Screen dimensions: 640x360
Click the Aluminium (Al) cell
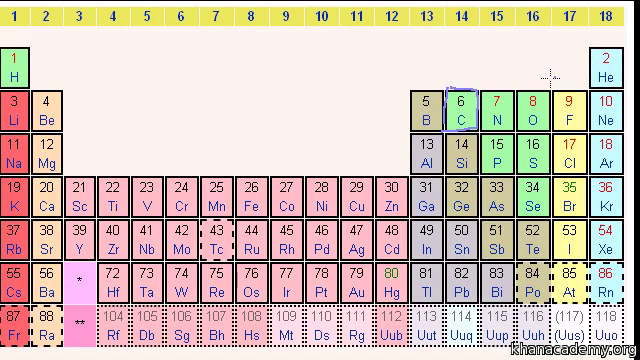click(x=427, y=154)
